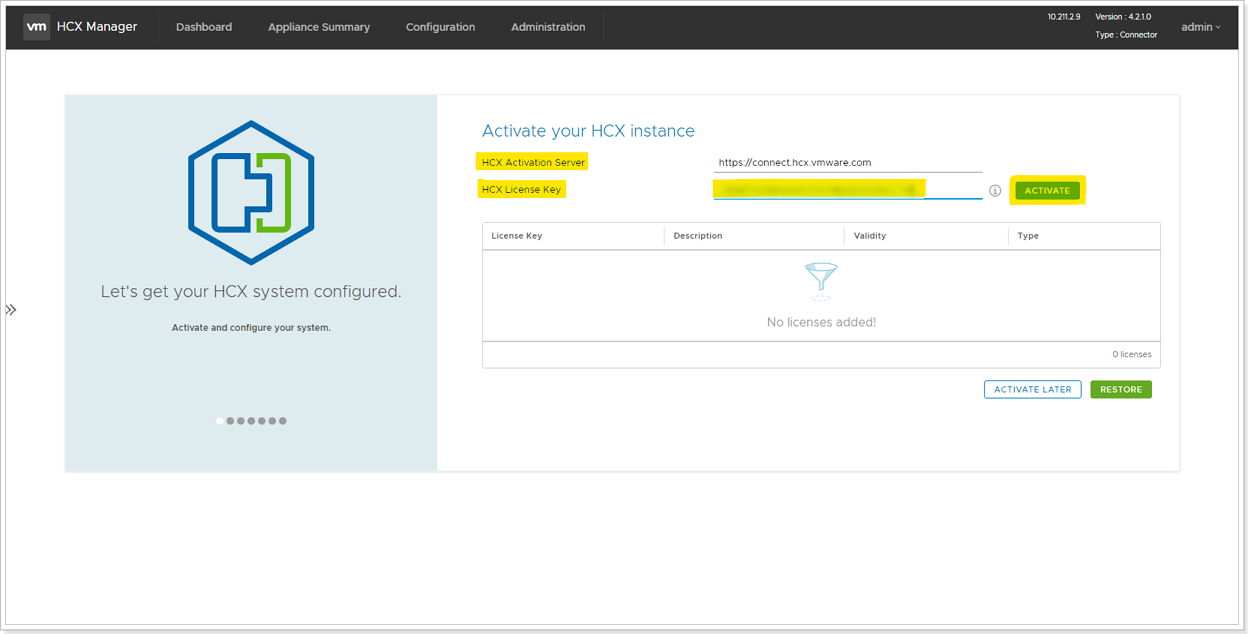Click the Validity column header
This screenshot has width=1248, height=634.
870,236
